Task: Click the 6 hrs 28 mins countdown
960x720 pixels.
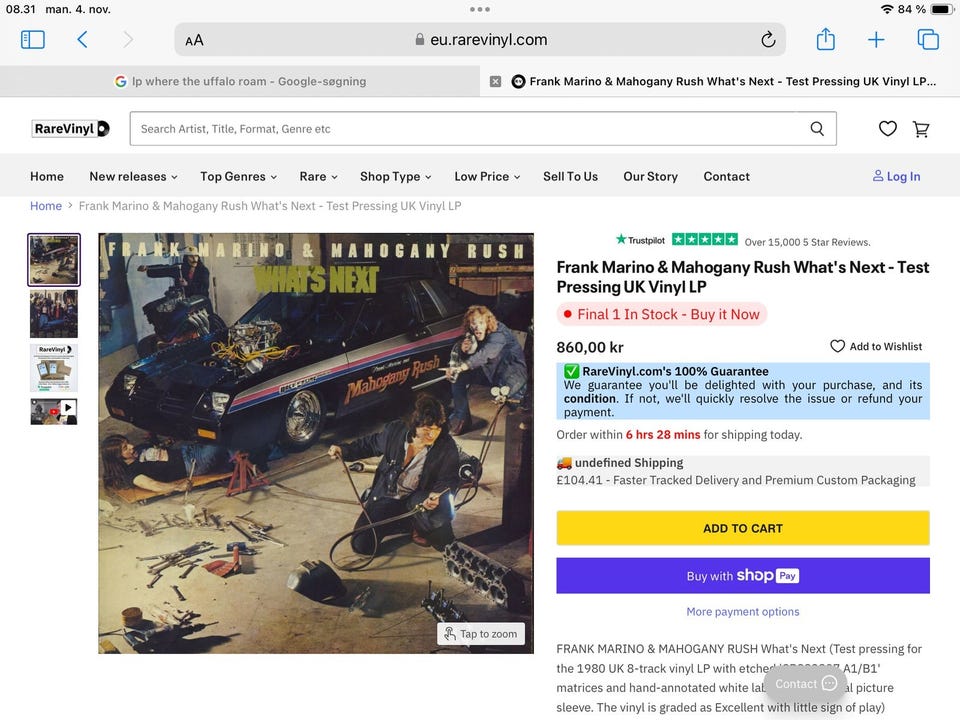Action: (662, 435)
